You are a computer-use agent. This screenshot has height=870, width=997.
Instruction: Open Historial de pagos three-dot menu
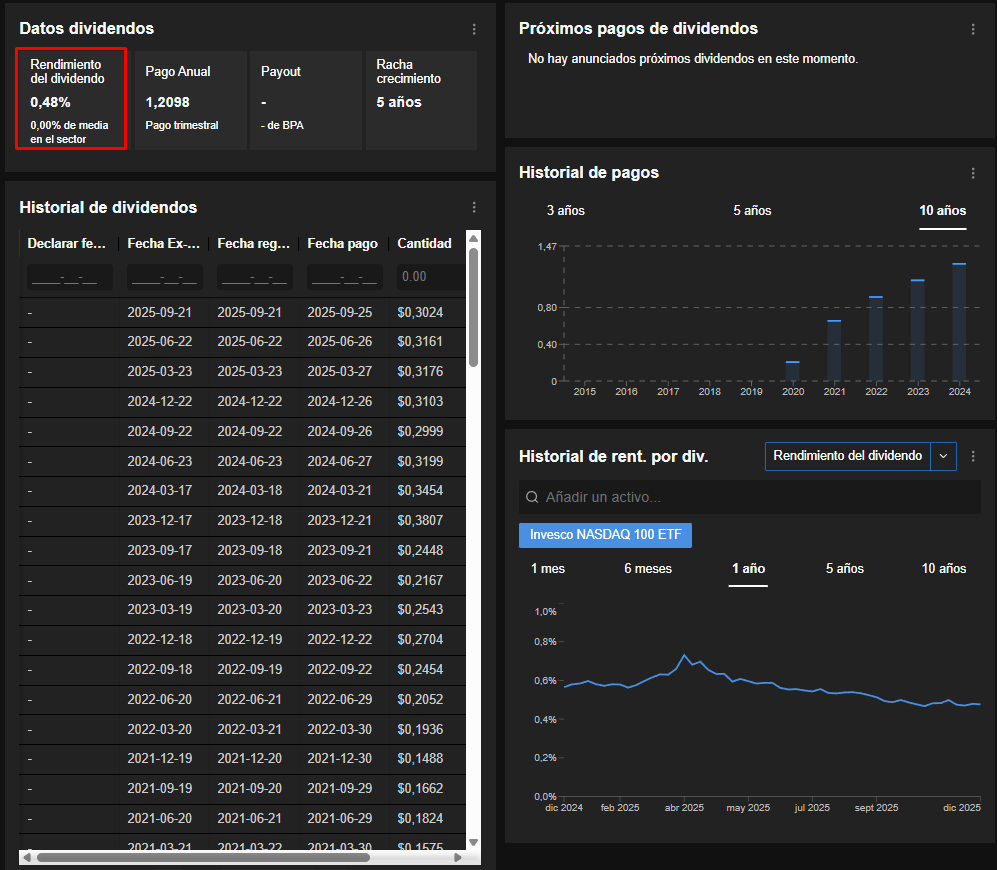click(x=973, y=173)
